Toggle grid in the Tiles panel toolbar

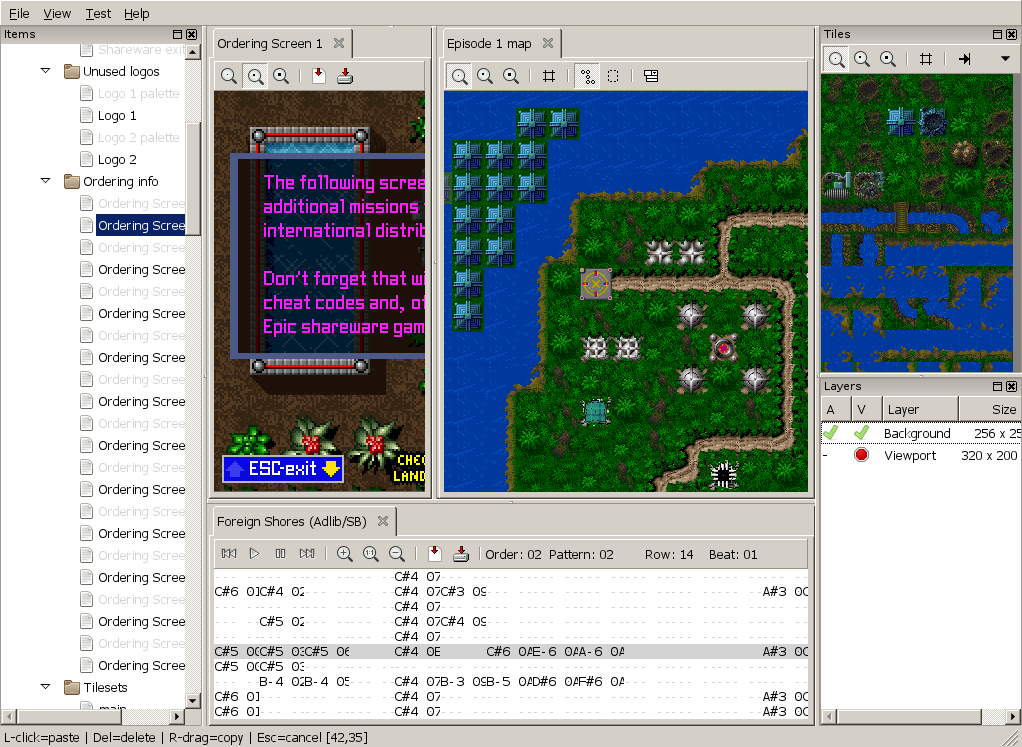(926, 59)
